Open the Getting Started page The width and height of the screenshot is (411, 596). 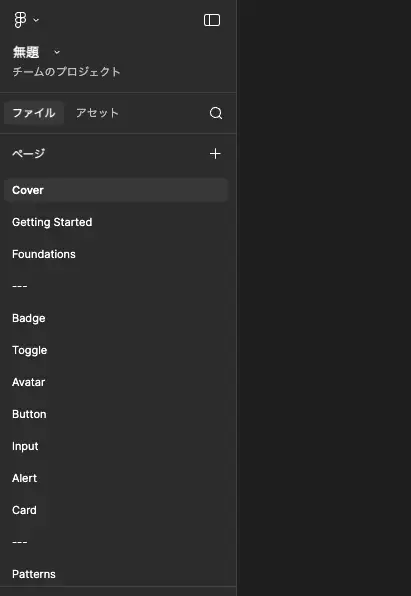(x=116, y=222)
